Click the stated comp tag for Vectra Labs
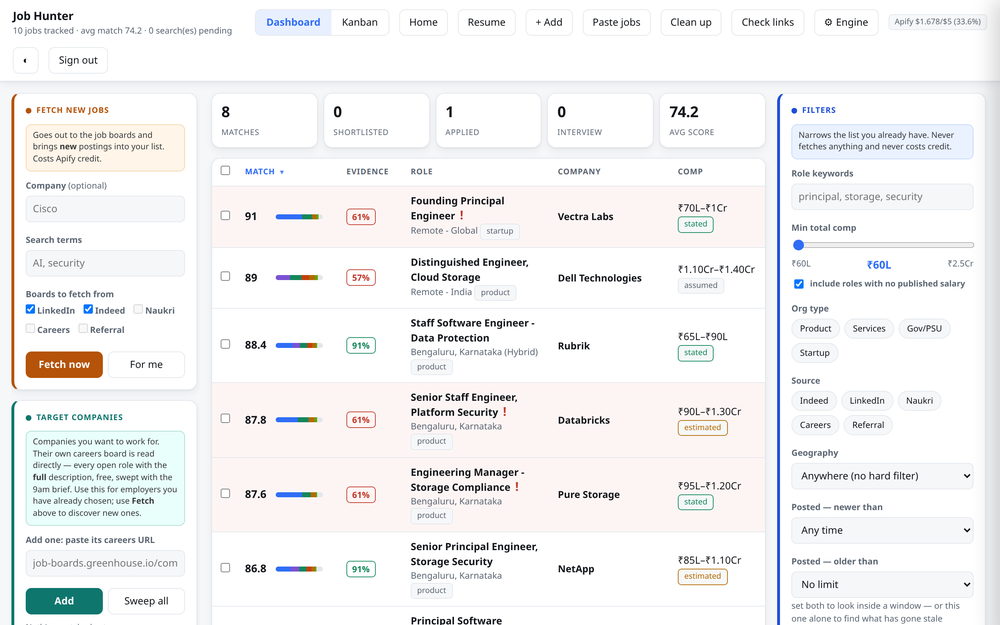Image resolution: width=1000 pixels, height=625 pixels. tap(695, 224)
